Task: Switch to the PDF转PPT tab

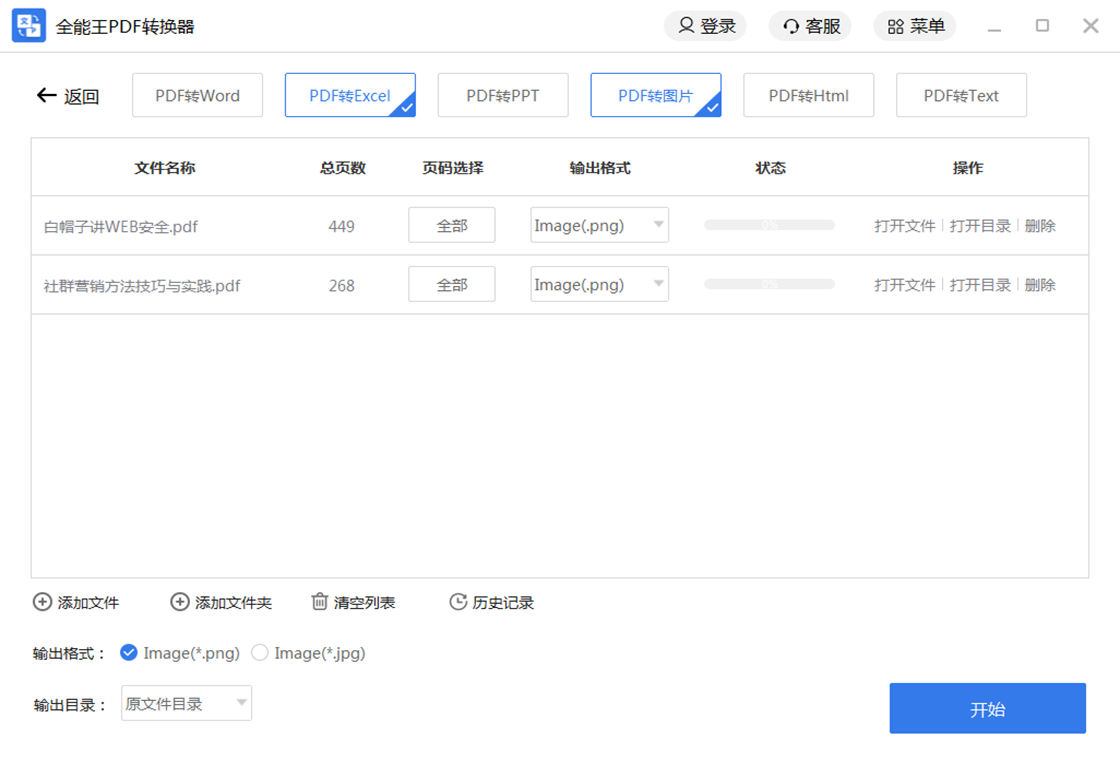Action: point(502,96)
